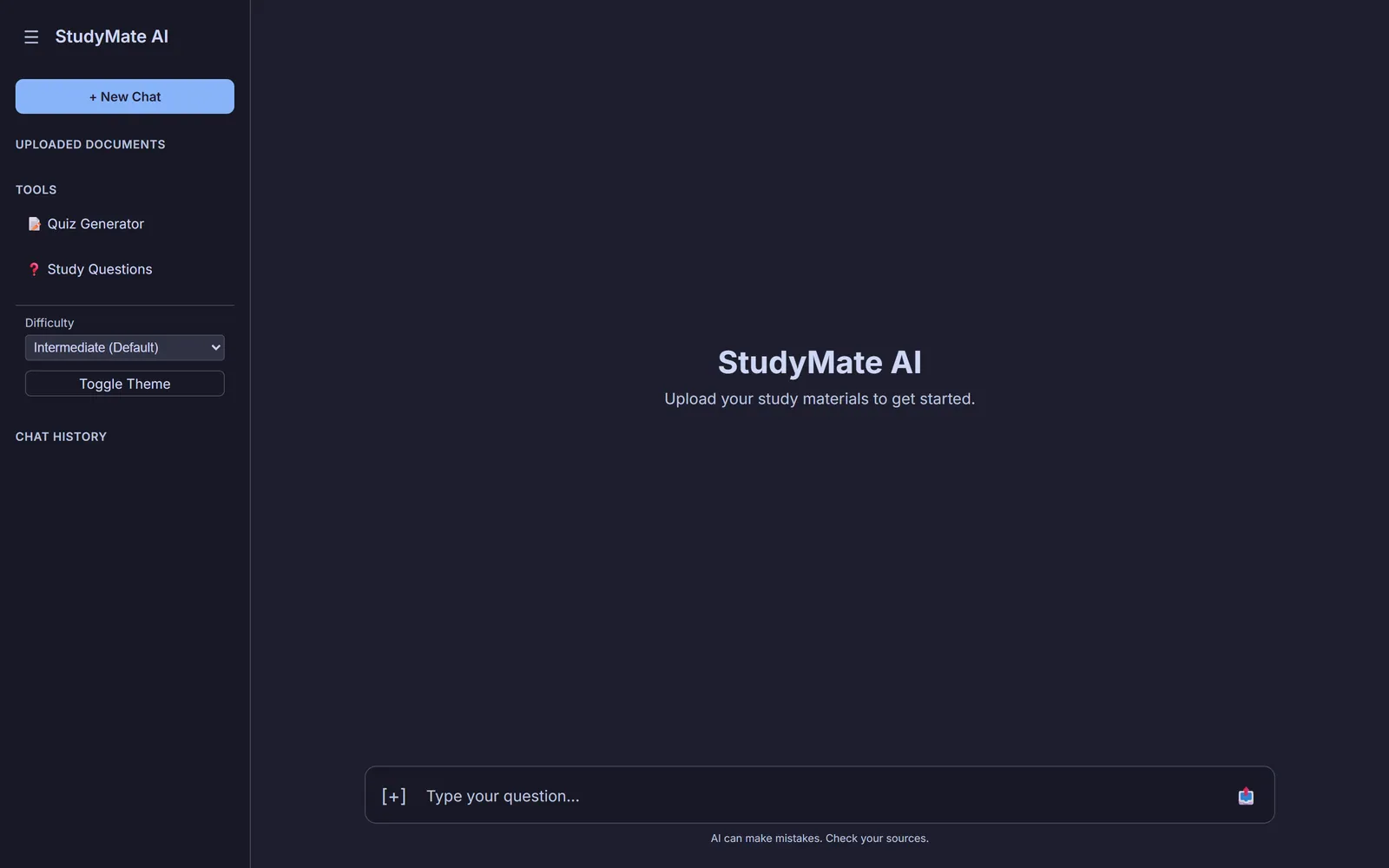Switch theme using Toggle Theme
The height and width of the screenshot is (868, 1389).
click(125, 384)
